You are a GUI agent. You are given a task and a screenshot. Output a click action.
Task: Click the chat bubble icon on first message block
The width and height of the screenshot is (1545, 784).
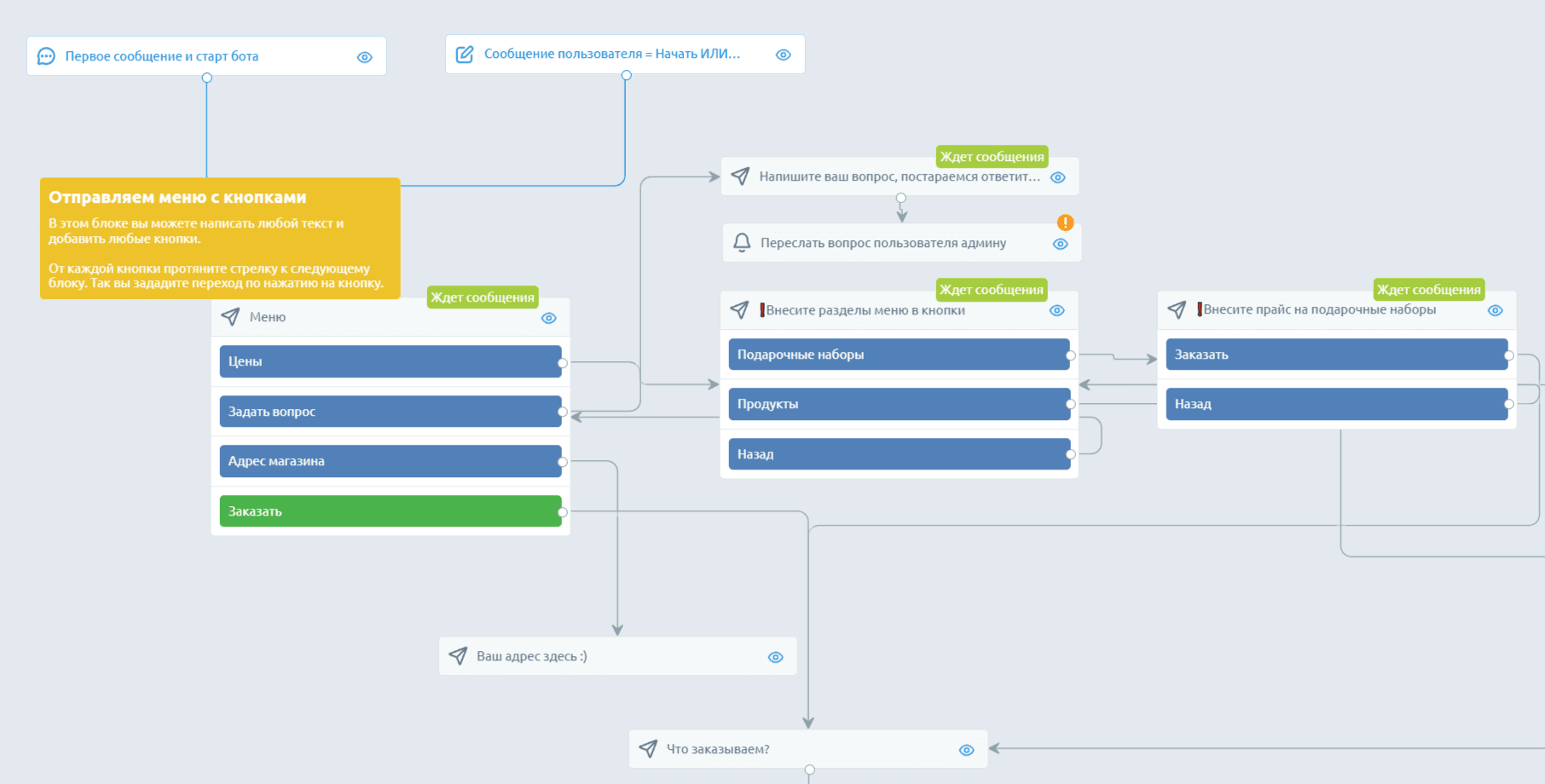(x=47, y=56)
